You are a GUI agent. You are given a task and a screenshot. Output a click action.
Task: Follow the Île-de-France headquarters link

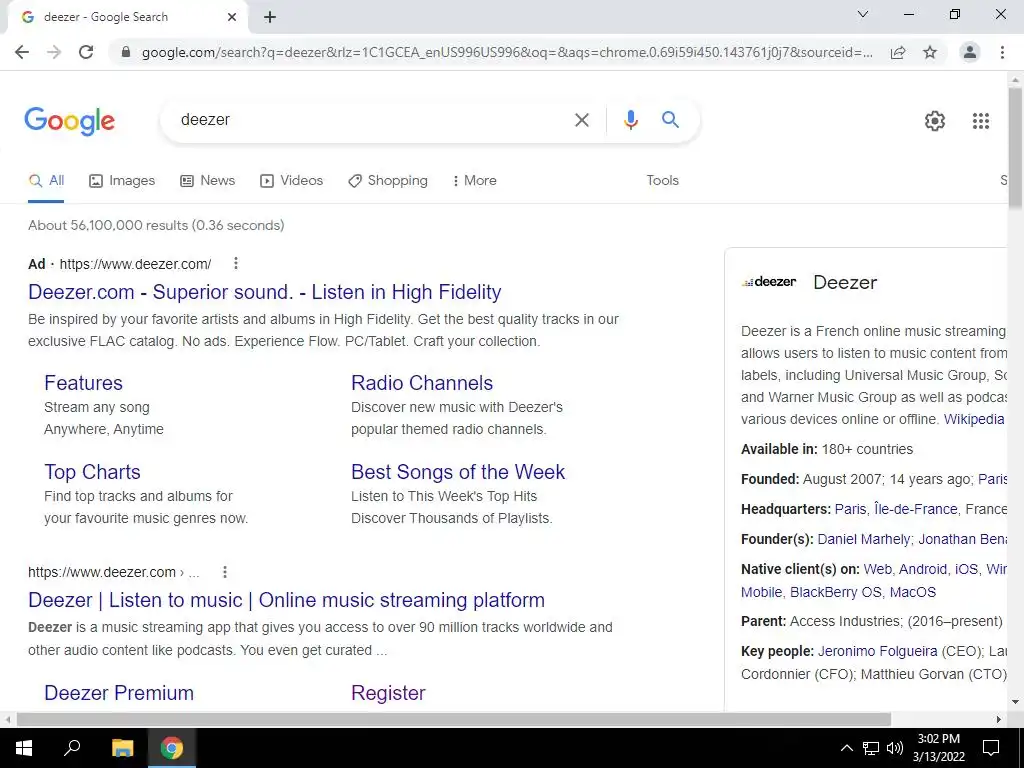click(x=916, y=509)
